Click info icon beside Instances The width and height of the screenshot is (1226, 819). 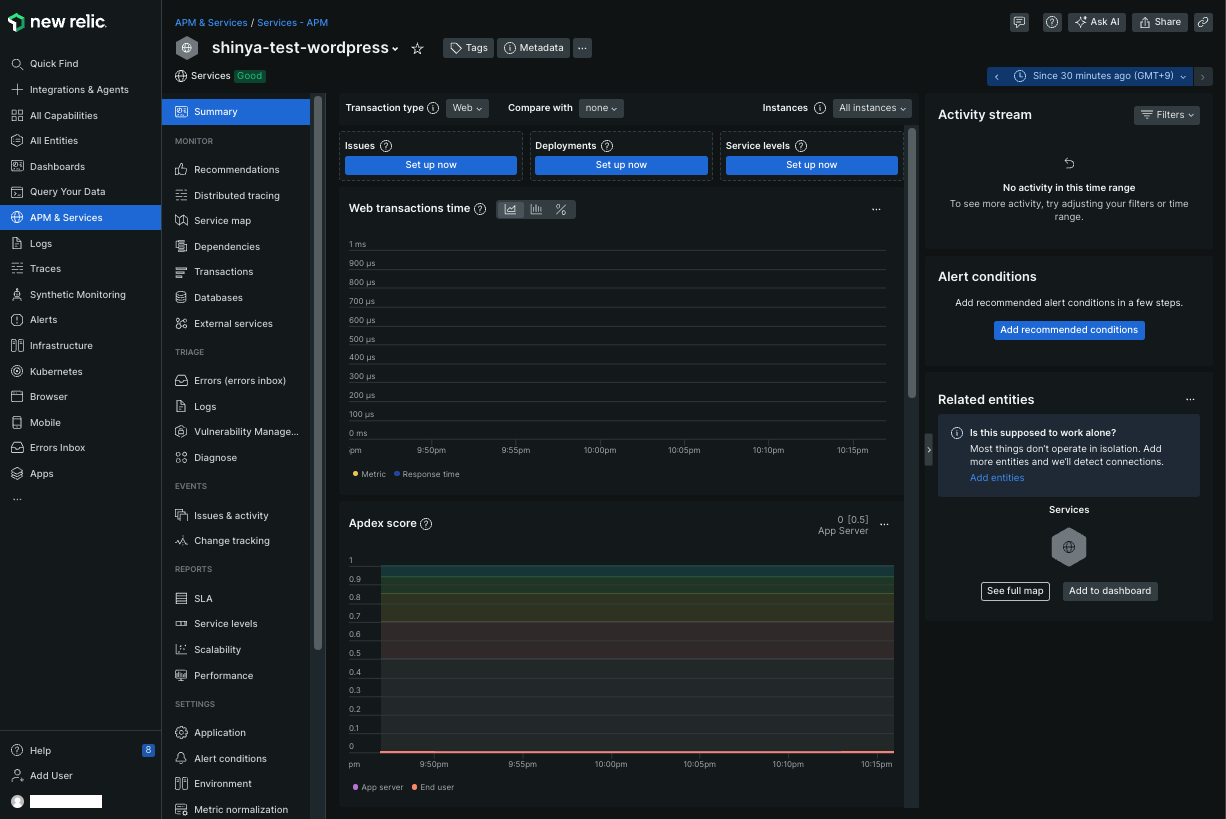820,108
